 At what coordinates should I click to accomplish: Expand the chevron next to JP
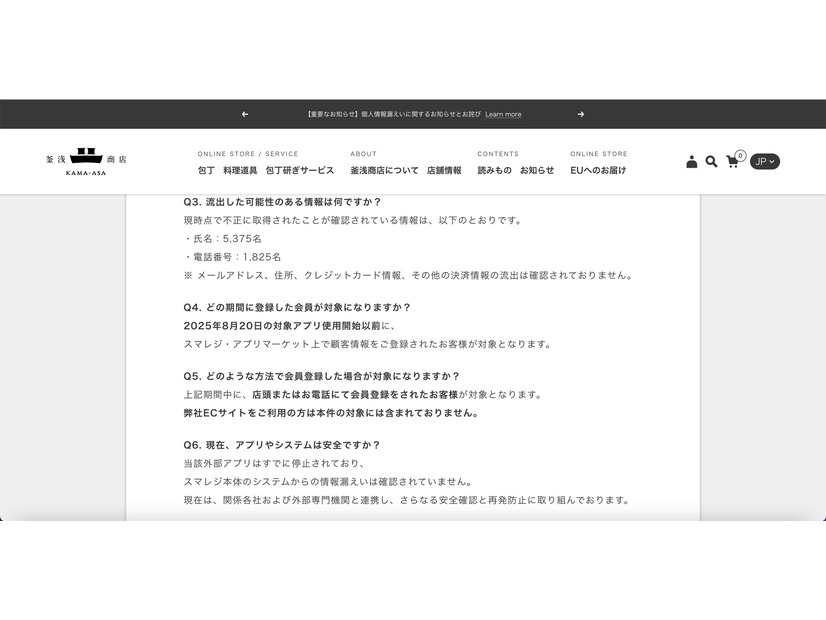tap(772, 161)
